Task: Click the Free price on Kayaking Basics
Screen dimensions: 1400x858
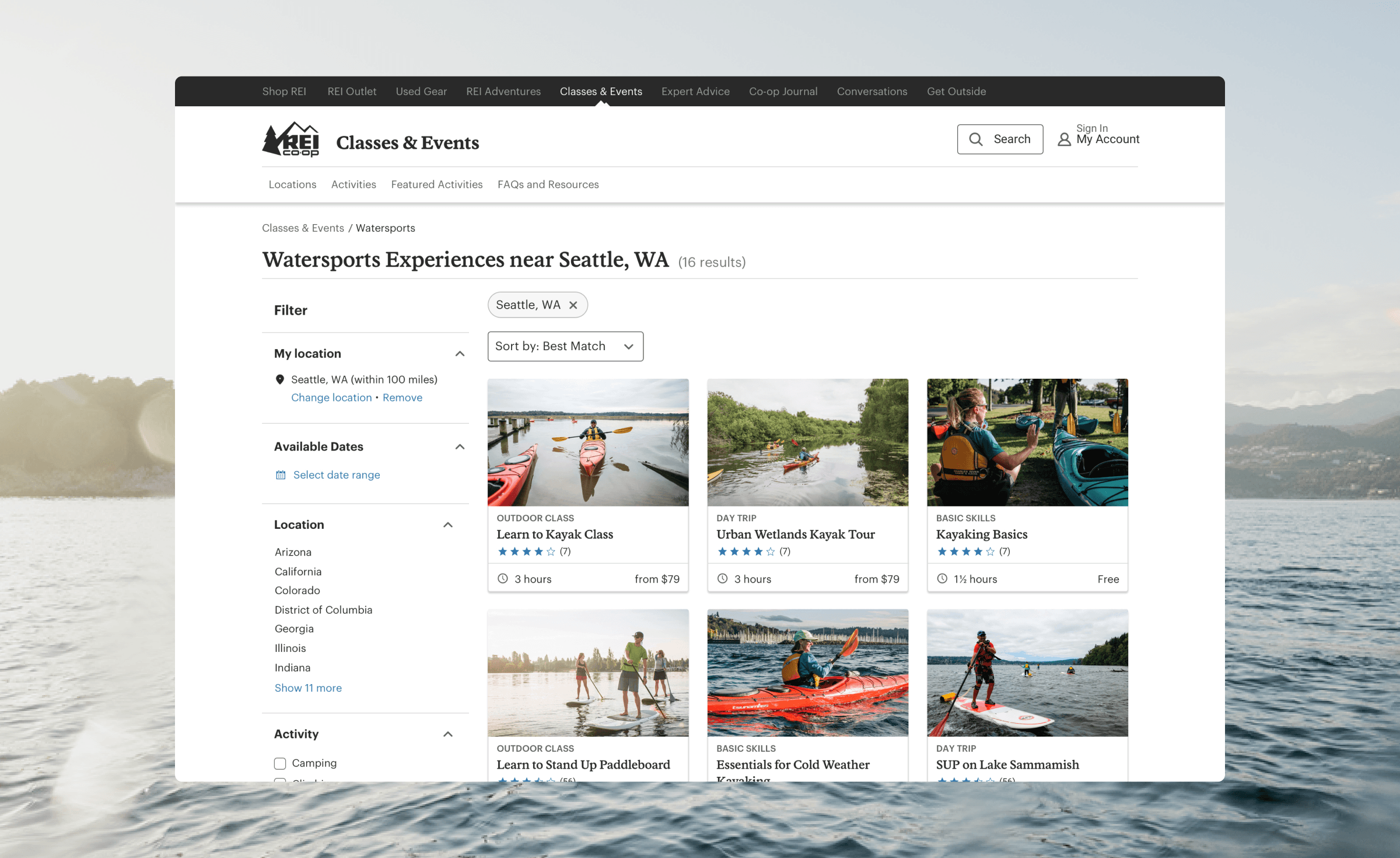Action: [x=1108, y=579]
